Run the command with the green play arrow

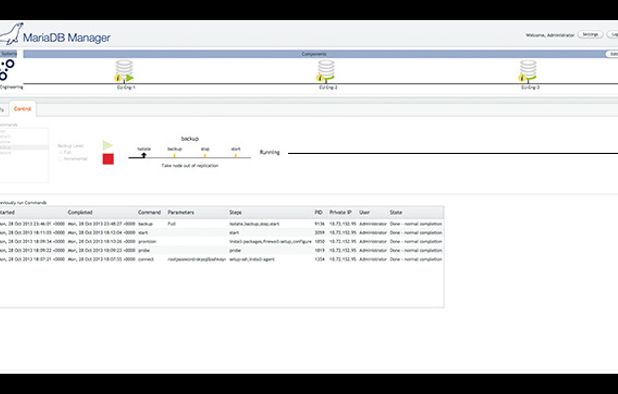coord(107,145)
